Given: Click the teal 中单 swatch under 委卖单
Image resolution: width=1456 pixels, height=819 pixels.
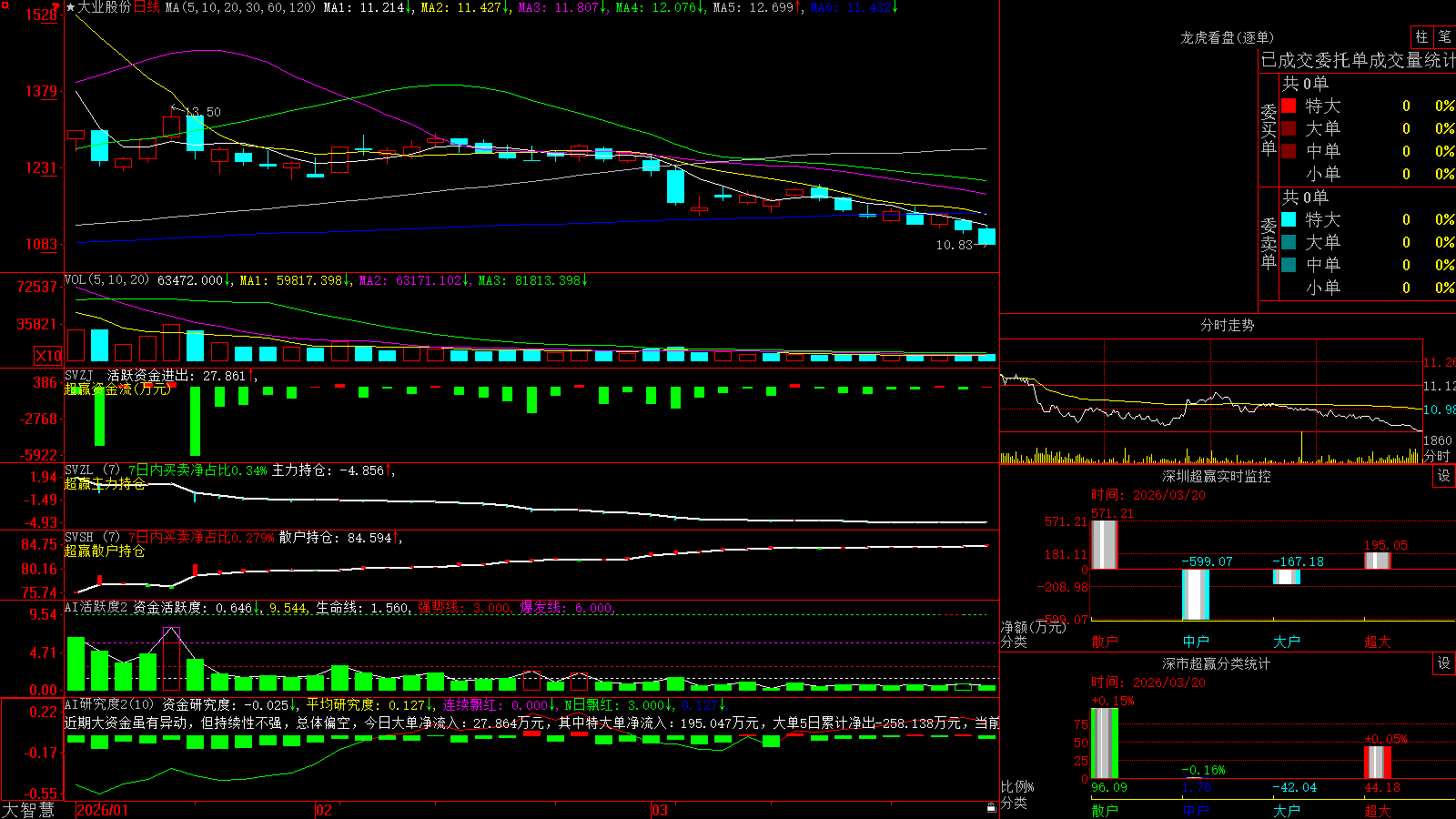Looking at the screenshot, I should [1289, 265].
